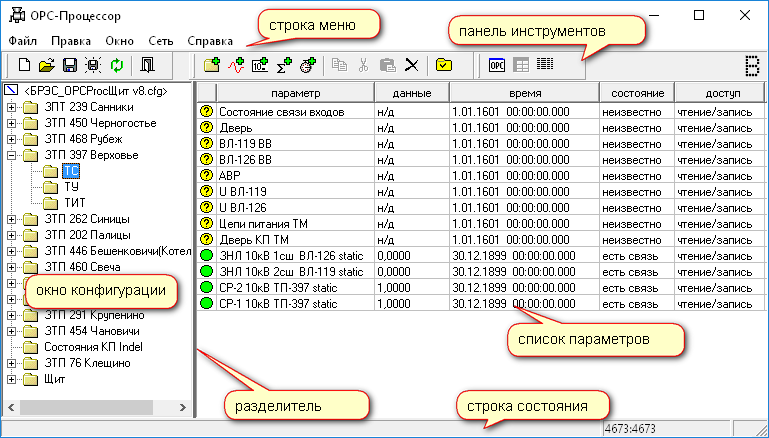Click the New file toolbar icon
The image size is (769, 438).
[x=25, y=66]
